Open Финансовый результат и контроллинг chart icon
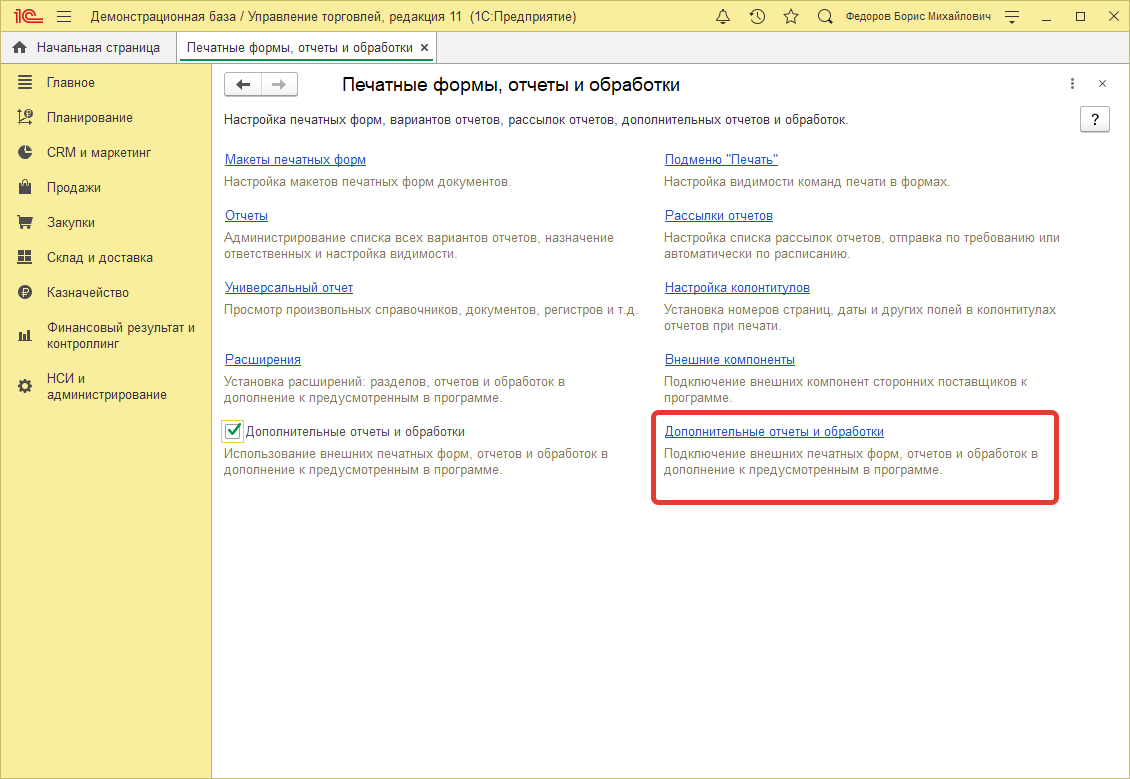The width and height of the screenshot is (1130, 779). point(25,335)
